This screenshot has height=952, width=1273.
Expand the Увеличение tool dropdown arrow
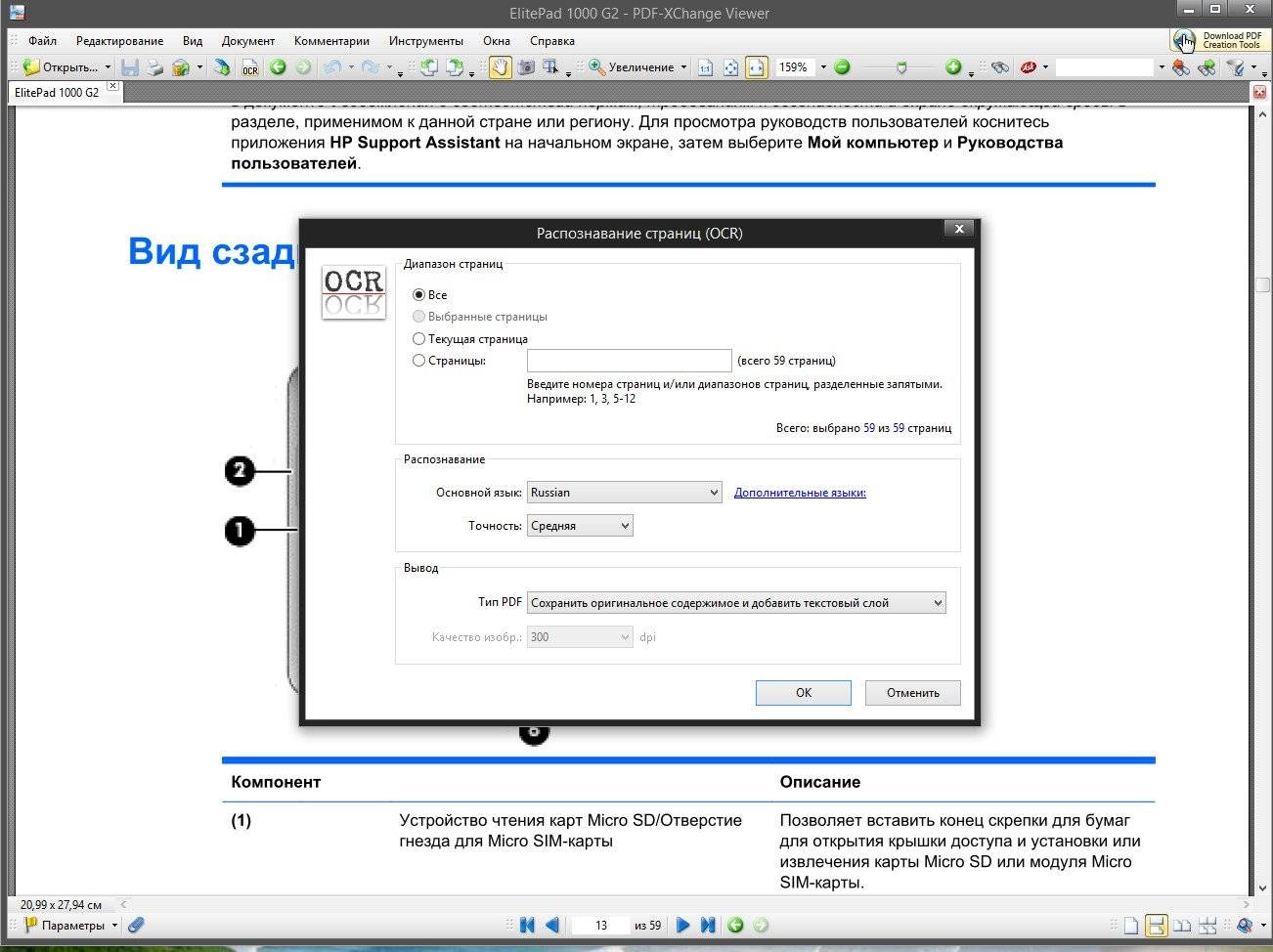point(683,67)
